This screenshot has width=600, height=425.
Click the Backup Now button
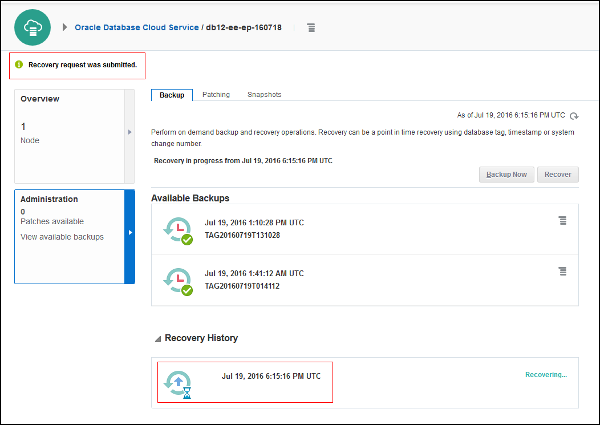507,174
